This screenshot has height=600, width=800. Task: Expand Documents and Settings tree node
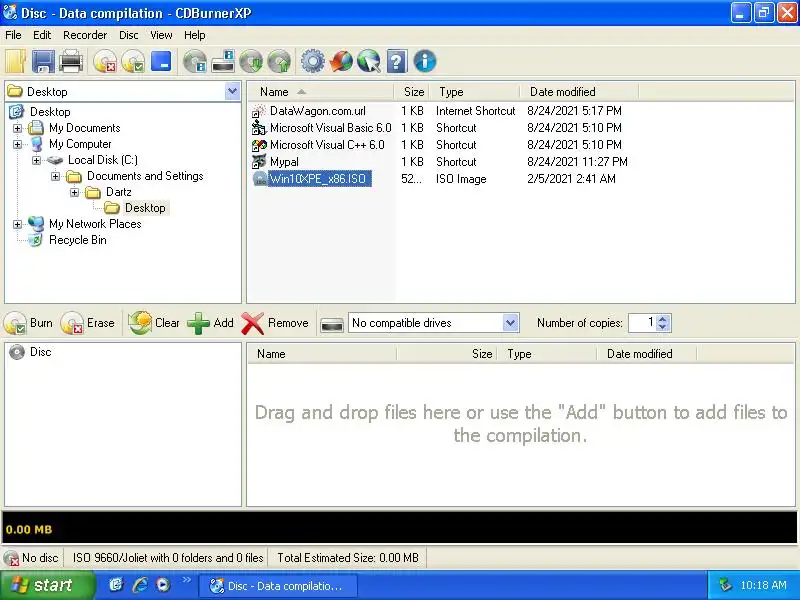[56, 177]
